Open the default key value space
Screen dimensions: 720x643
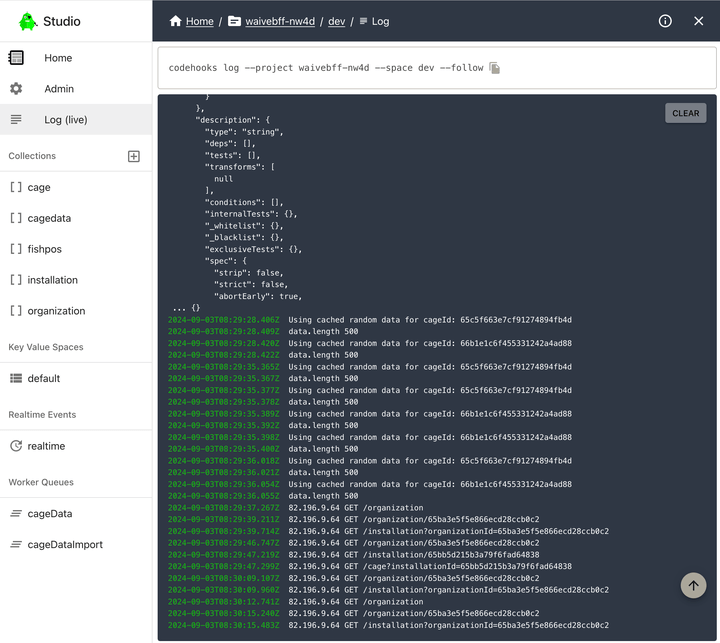click(x=76, y=378)
